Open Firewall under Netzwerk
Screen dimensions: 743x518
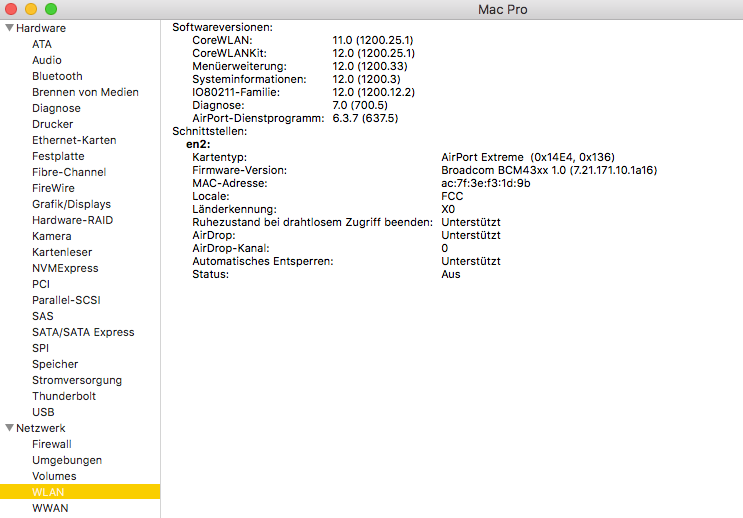coord(52,444)
